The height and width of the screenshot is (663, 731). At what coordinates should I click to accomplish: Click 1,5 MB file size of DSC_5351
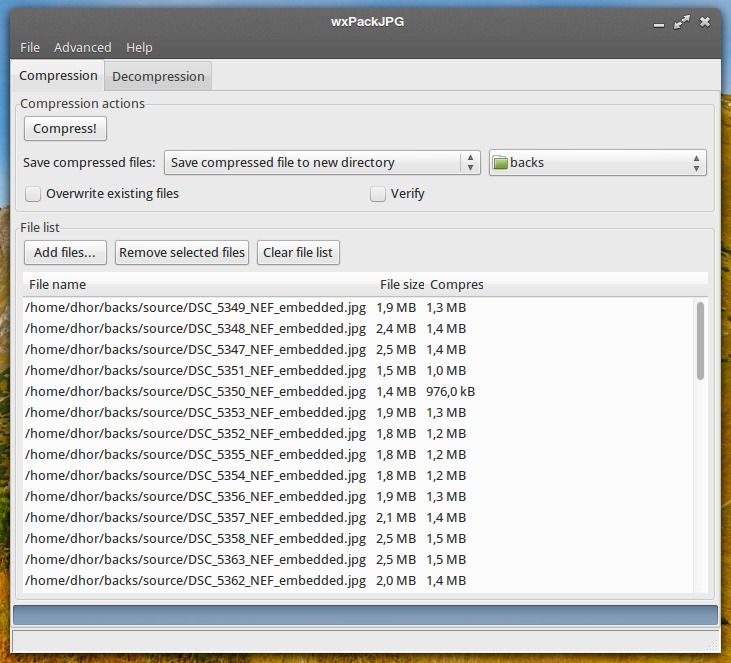pos(396,371)
